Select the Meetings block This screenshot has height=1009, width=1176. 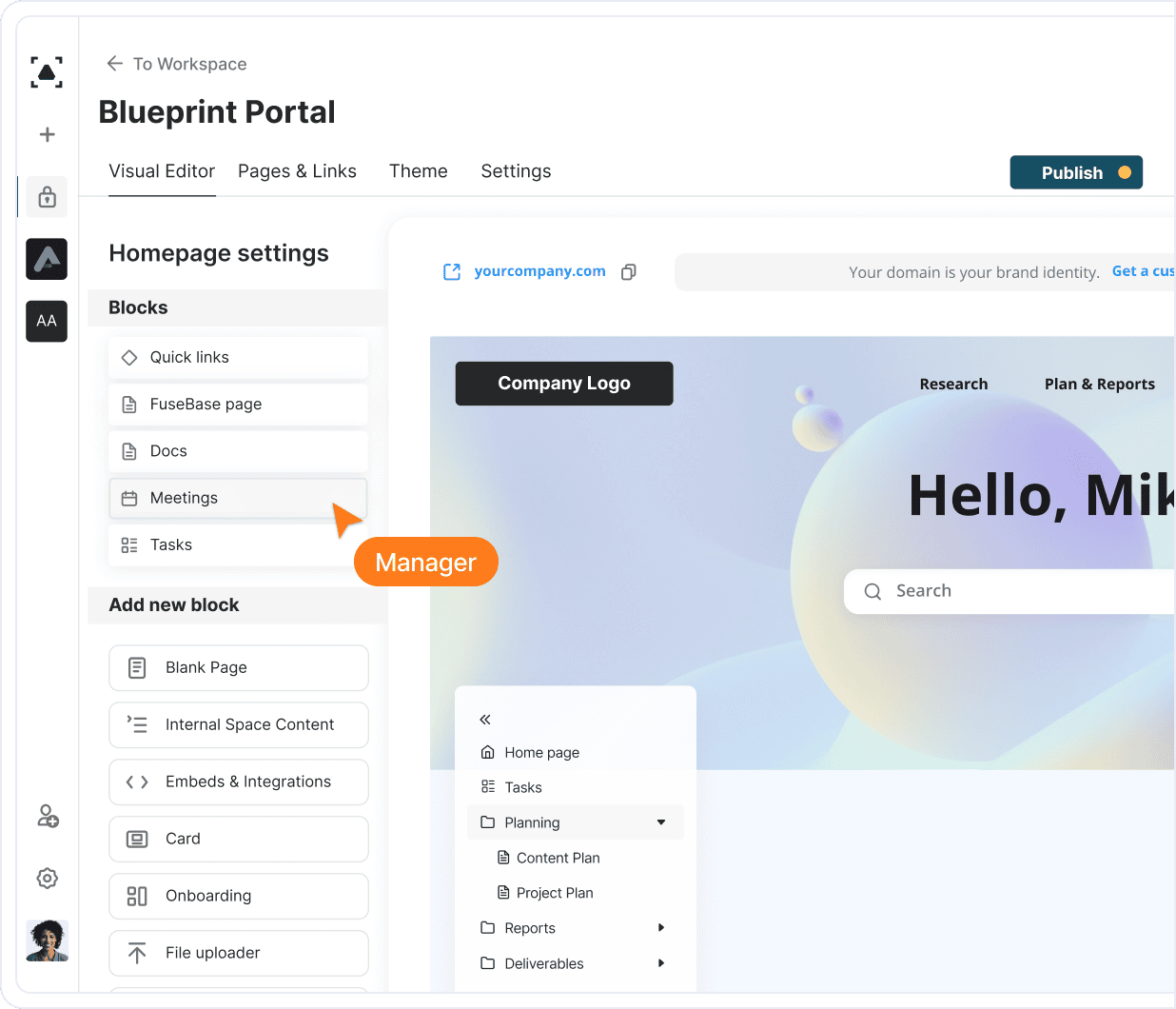coord(238,498)
